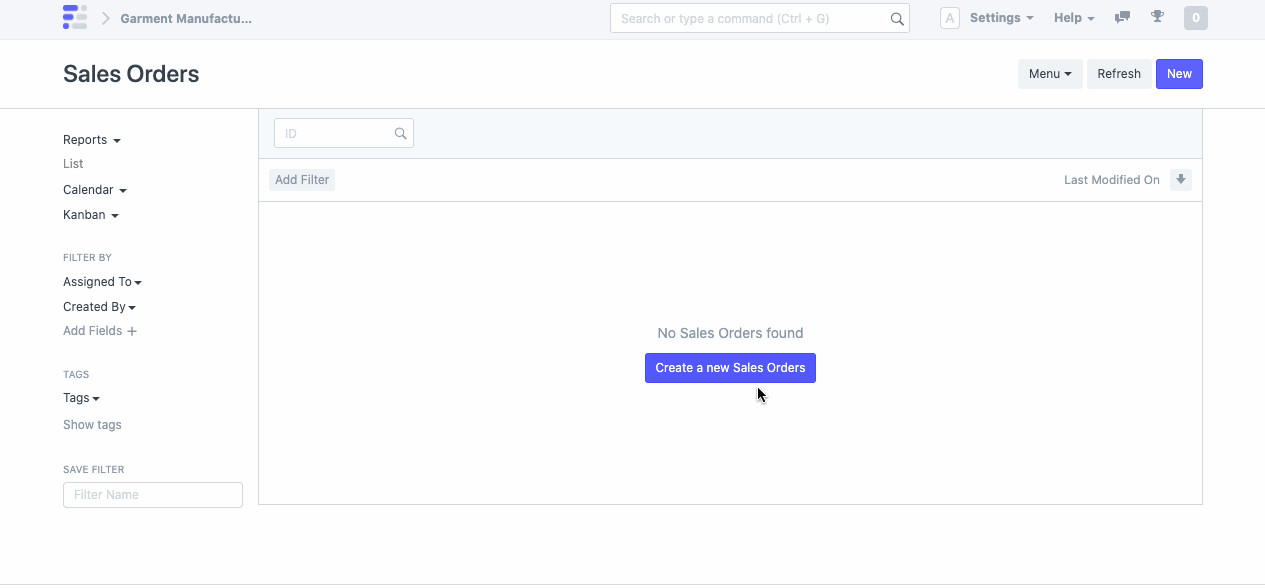
Task: Open the Last Modified On sort selector
Action: click(x=1112, y=180)
